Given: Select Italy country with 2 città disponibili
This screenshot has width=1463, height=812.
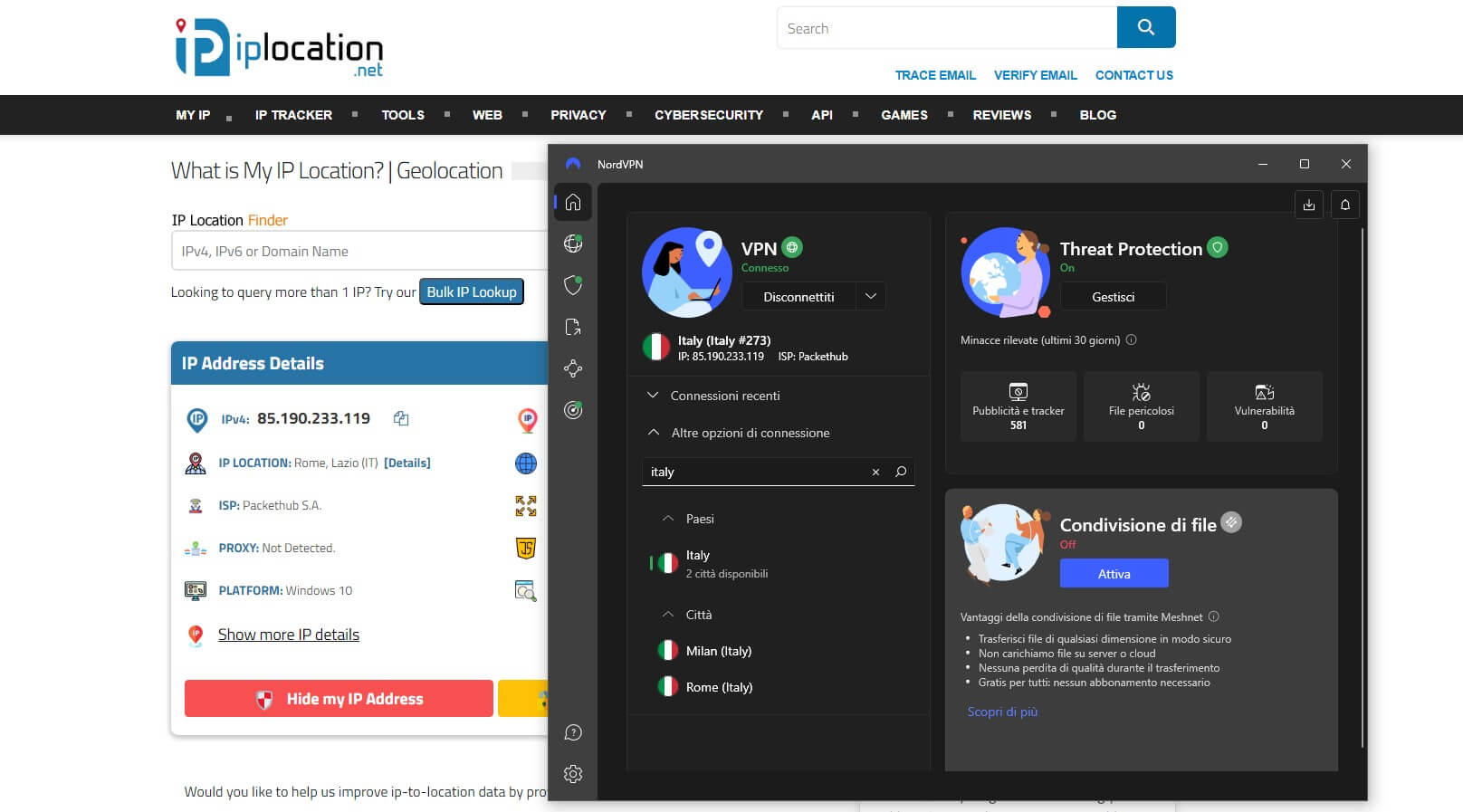Looking at the screenshot, I should coord(779,564).
